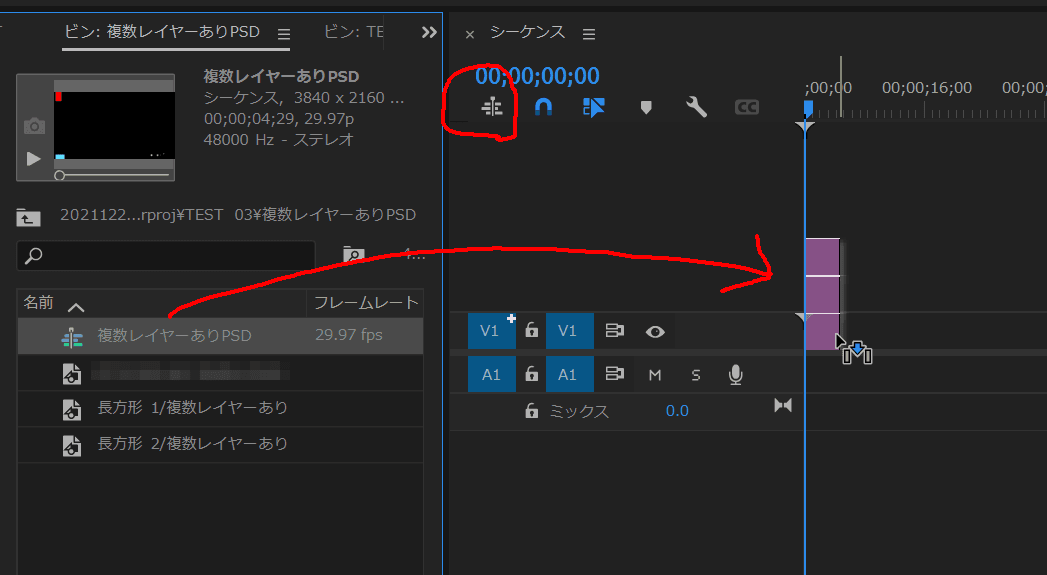
Task: Click the sequence icon beside 複数レイヤーありPSD
Action: [71, 337]
